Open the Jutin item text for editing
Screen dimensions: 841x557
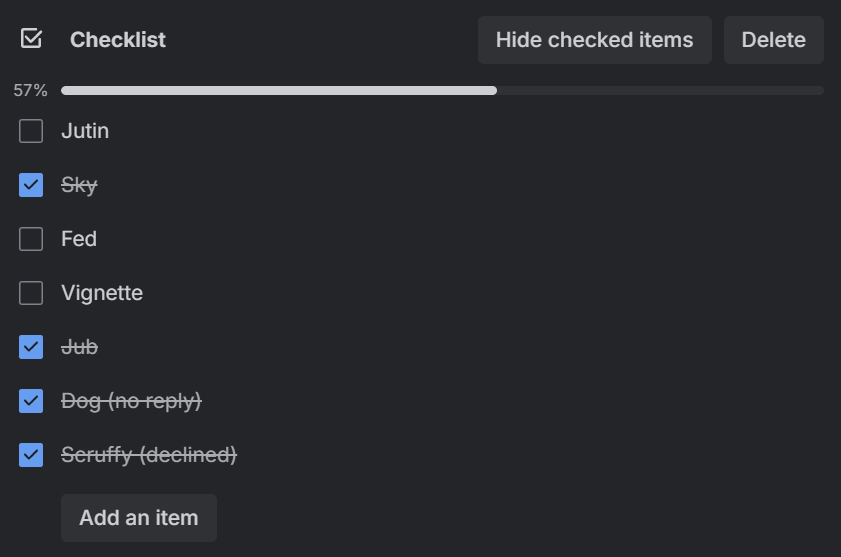tap(85, 131)
